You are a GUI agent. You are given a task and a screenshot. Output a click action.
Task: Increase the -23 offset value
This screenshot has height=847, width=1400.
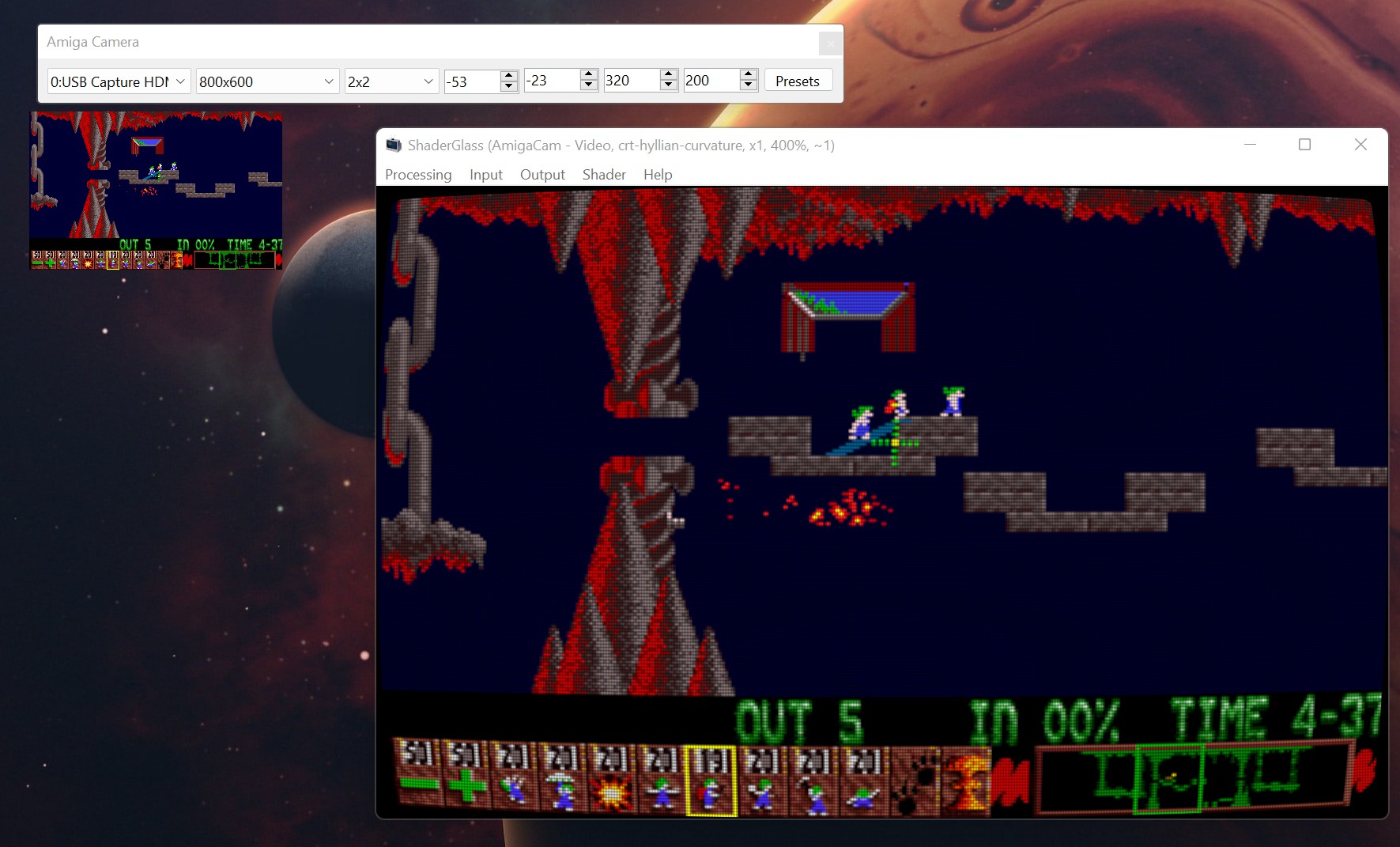coord(588,74)
